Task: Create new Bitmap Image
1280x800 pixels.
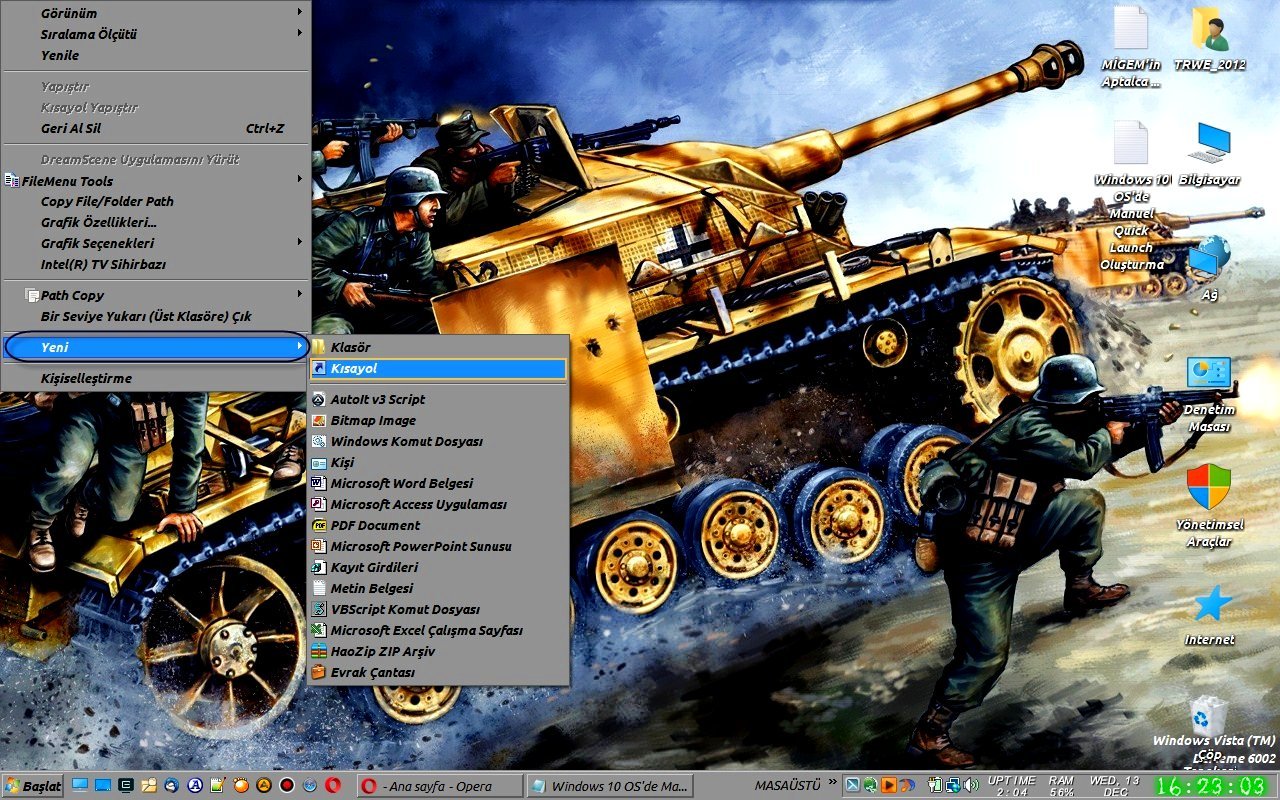Action: coord(439,420)
